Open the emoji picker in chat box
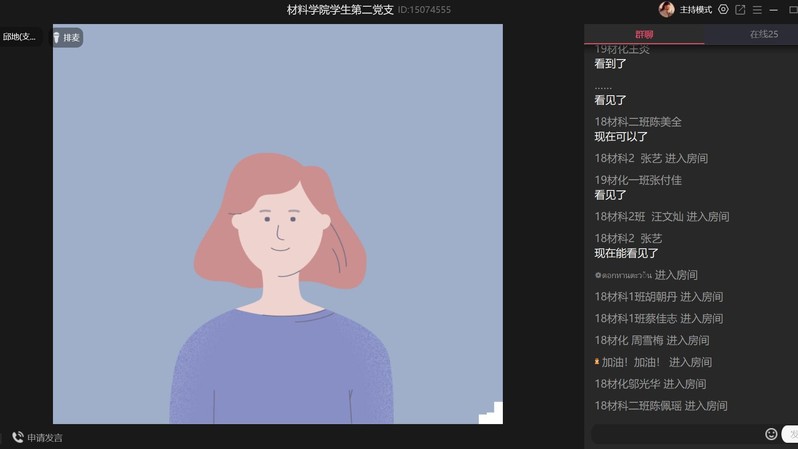This screenshot has height=449, width=798. (x=771, y=434)
